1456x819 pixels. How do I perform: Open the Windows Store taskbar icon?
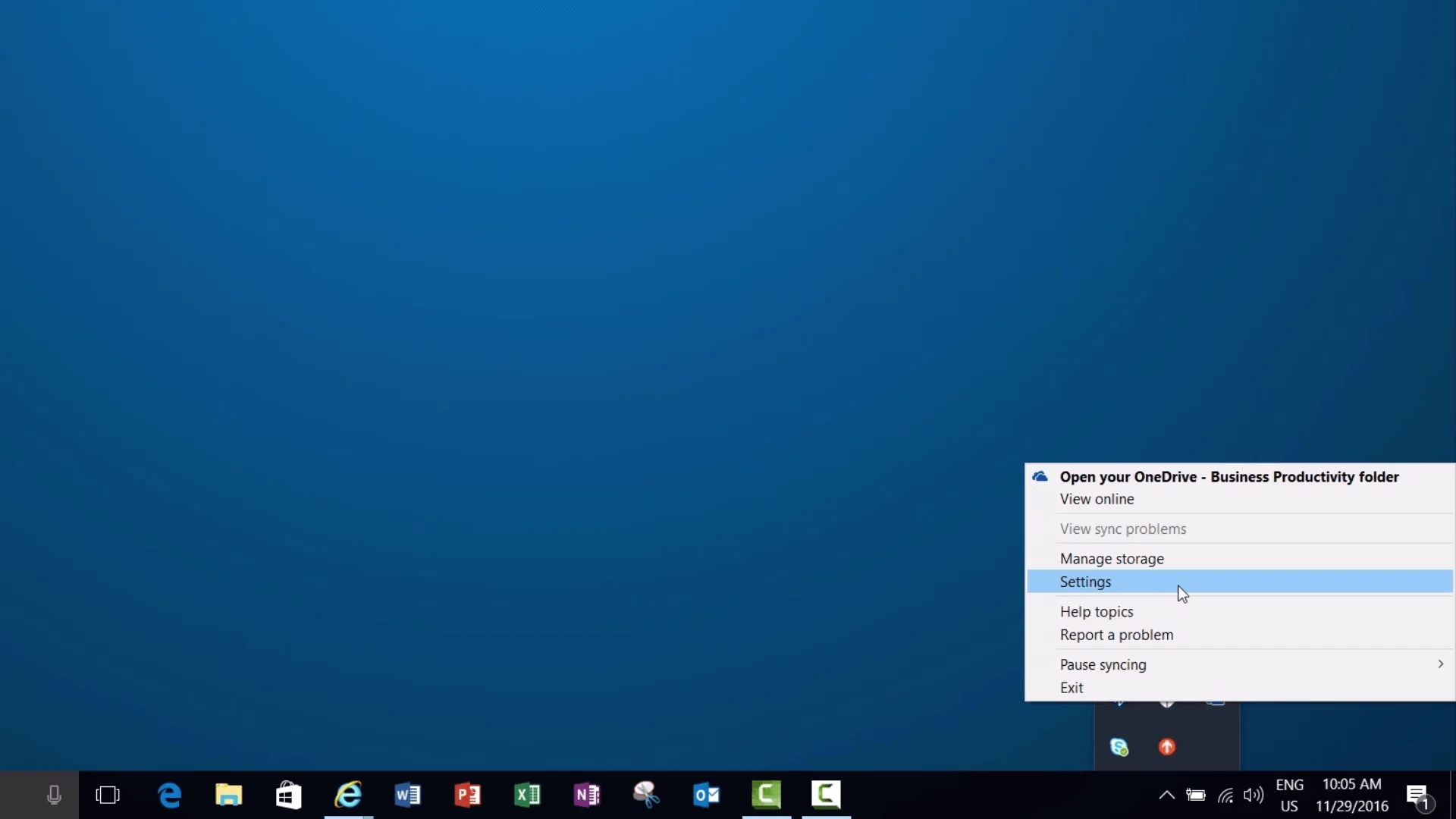288,795
